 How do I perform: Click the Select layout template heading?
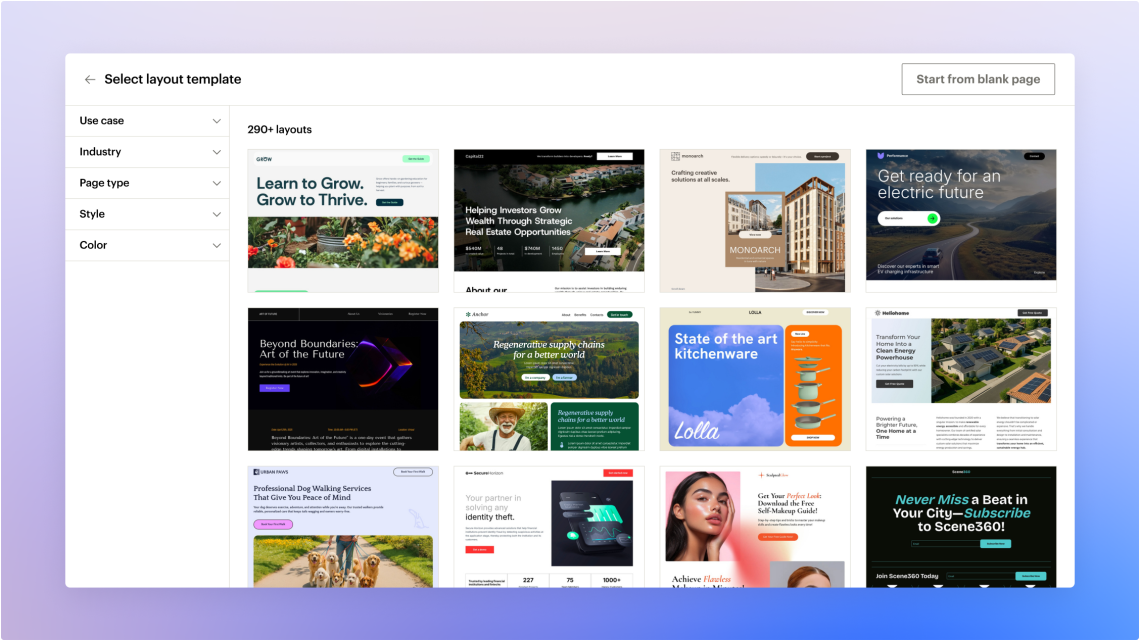[173, 80]
